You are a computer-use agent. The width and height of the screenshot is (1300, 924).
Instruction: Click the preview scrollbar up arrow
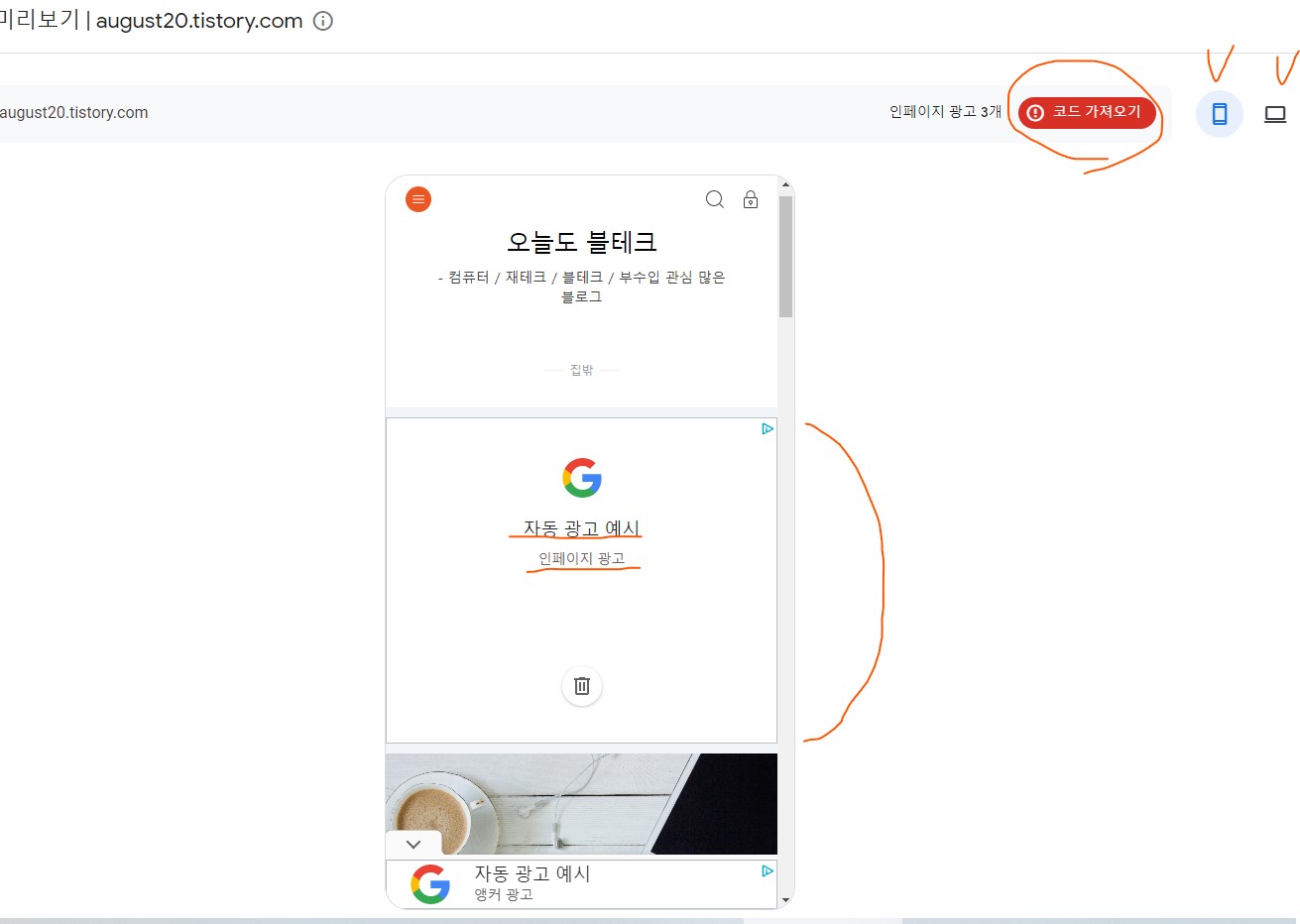[786, 185]
